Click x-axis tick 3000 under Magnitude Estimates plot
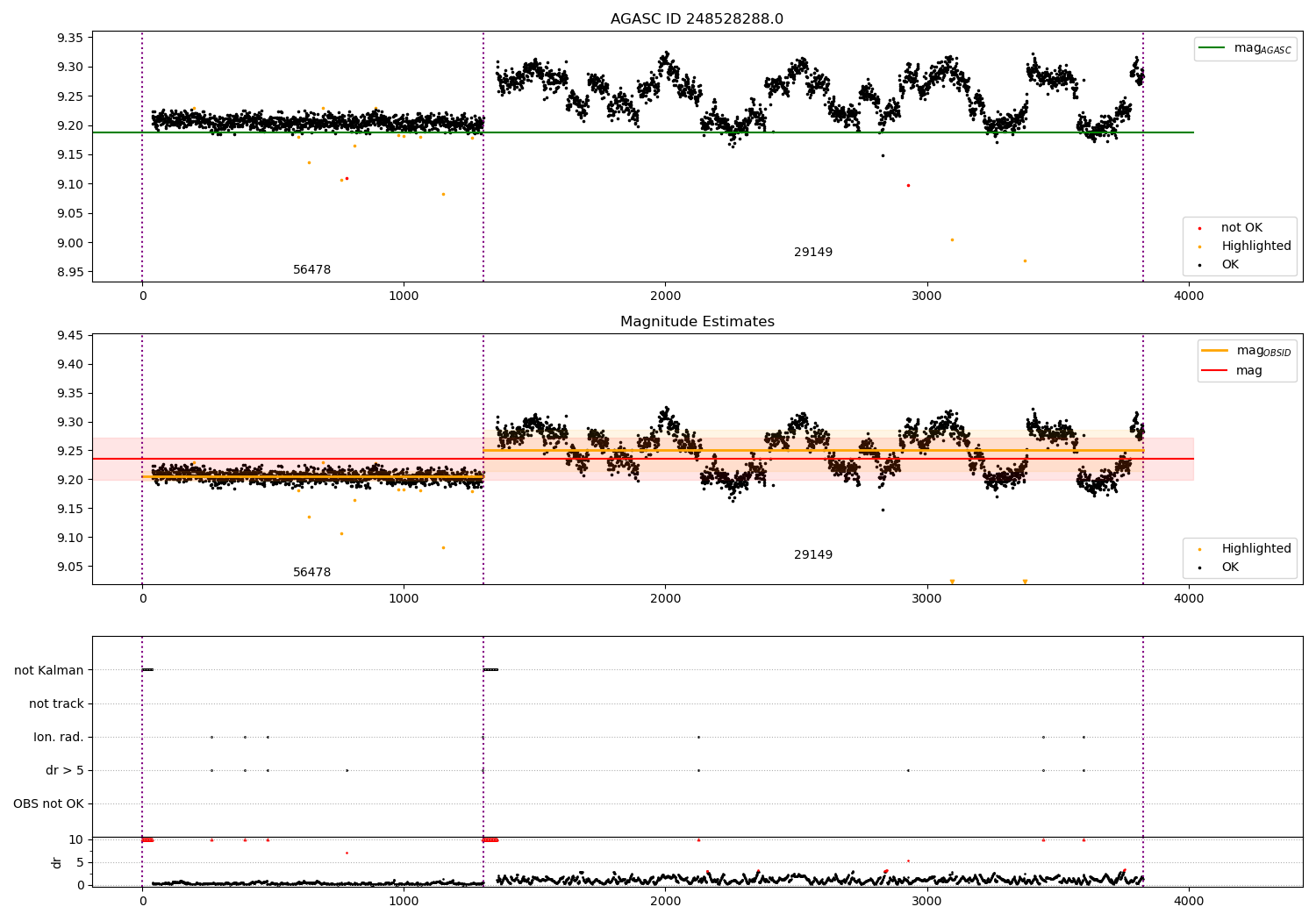Image resolution: width=1316 pixels, height=921 pixels. [x=927, y=599]
